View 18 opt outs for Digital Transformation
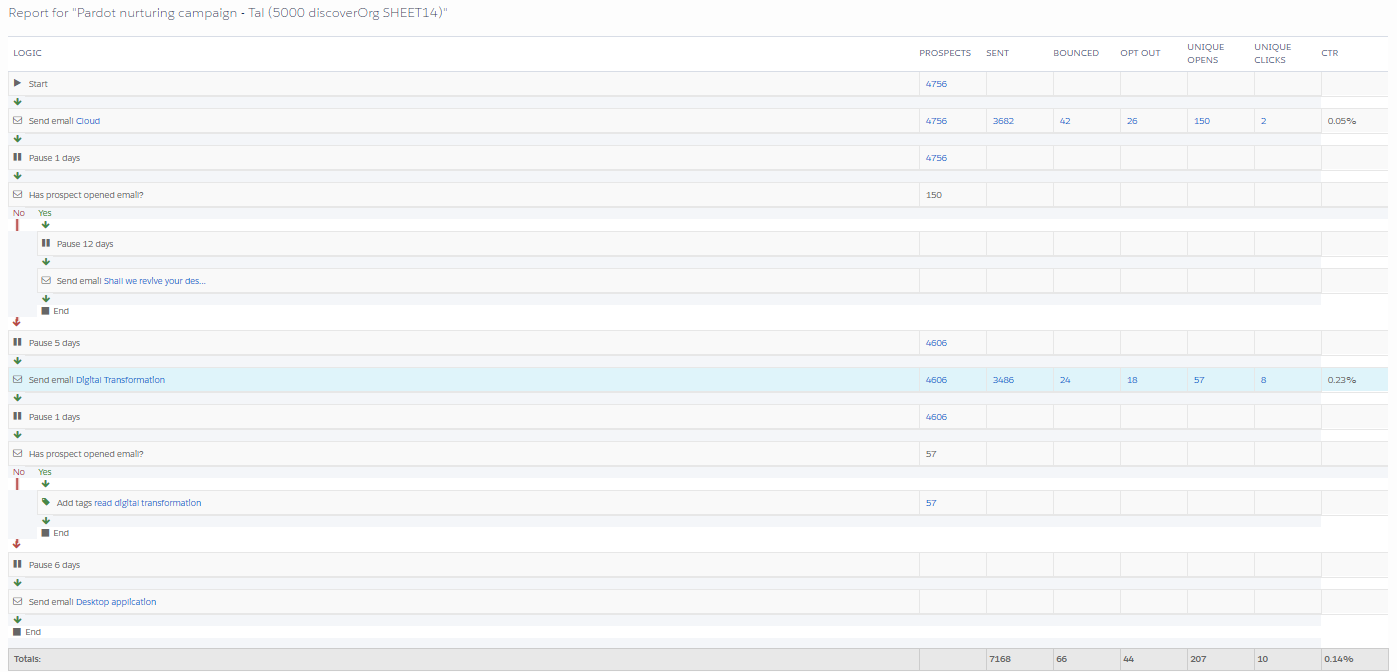 tap(1131, 380)
